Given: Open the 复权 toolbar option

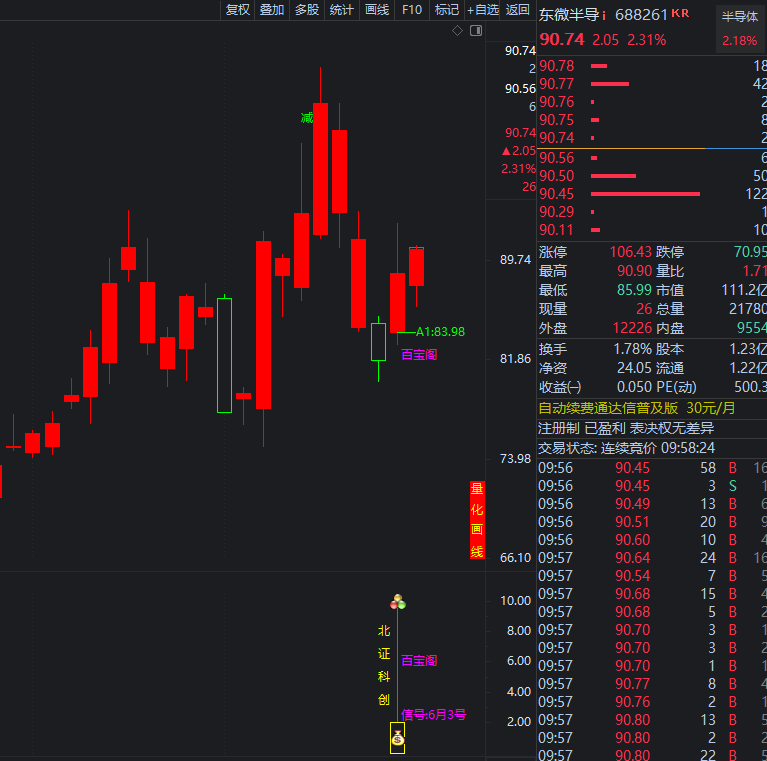Looking at the screenshot, I should [x=238, y=10].
